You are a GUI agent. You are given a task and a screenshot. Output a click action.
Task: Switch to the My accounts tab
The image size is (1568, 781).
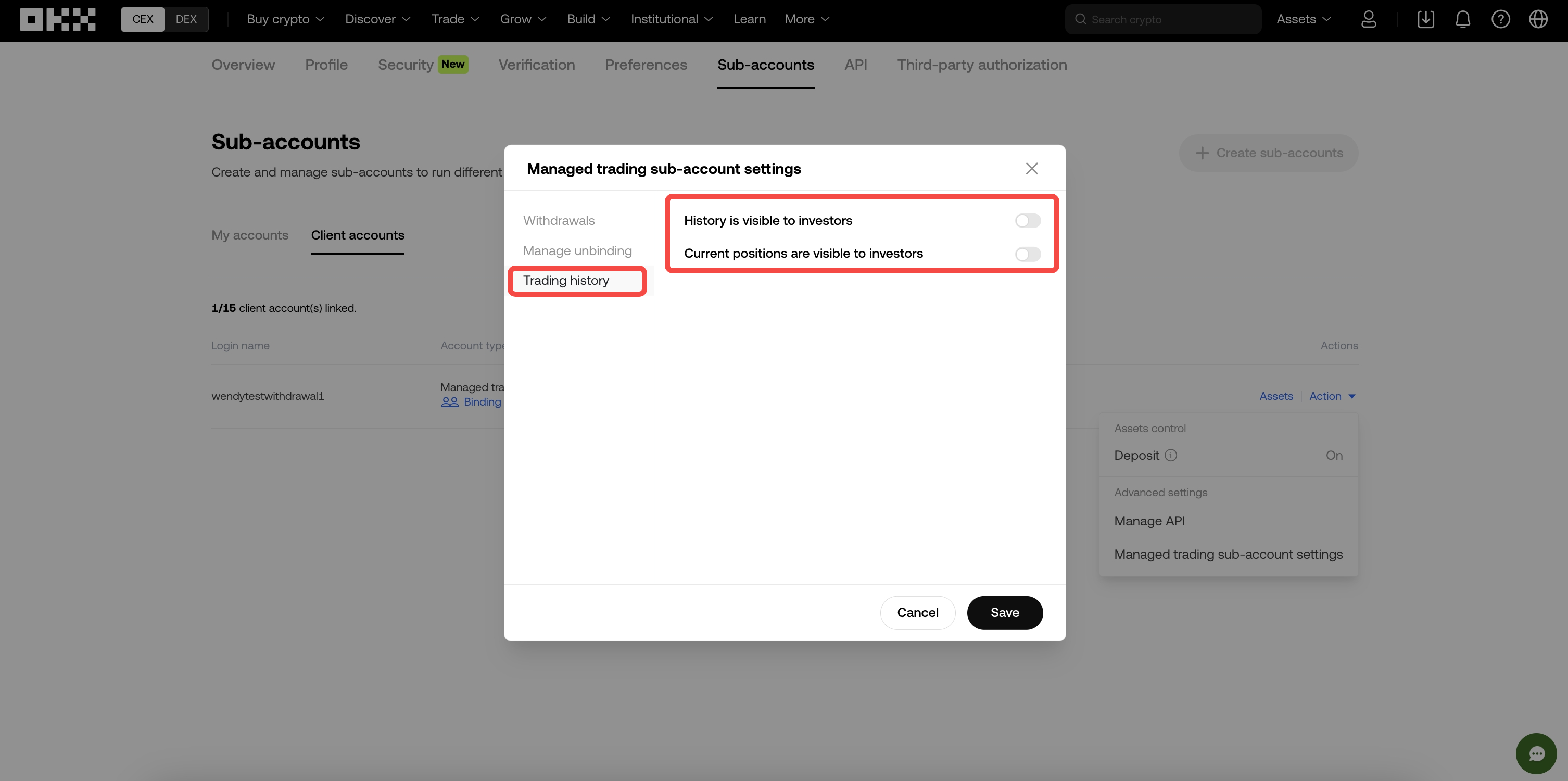(249, 235)
